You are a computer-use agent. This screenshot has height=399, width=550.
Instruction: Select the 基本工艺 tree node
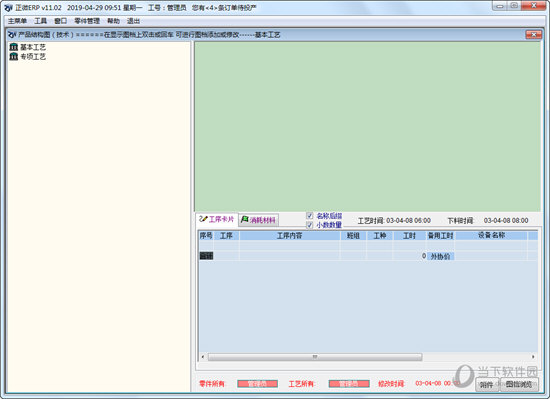tap(33, 47)
